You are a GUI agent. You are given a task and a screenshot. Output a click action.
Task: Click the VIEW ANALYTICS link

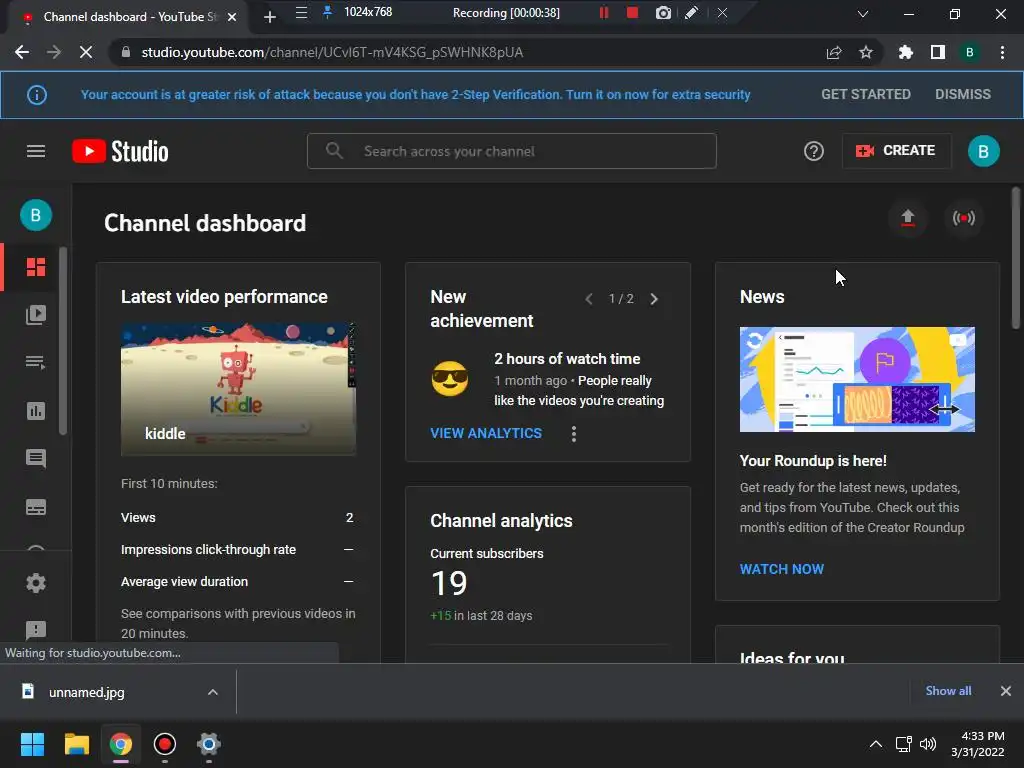486,434
